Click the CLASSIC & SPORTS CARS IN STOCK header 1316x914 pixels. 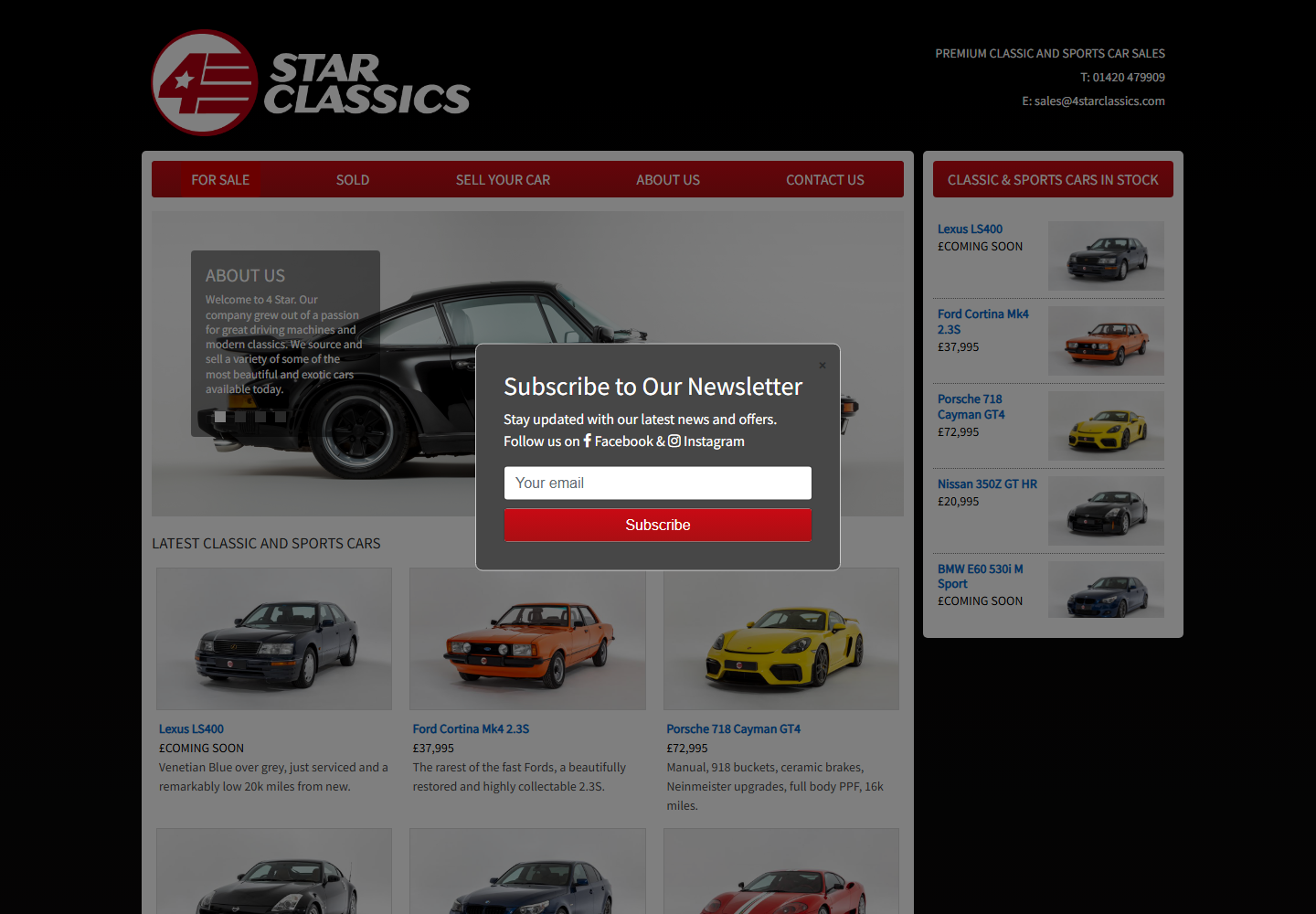[x=1053, y=180]
